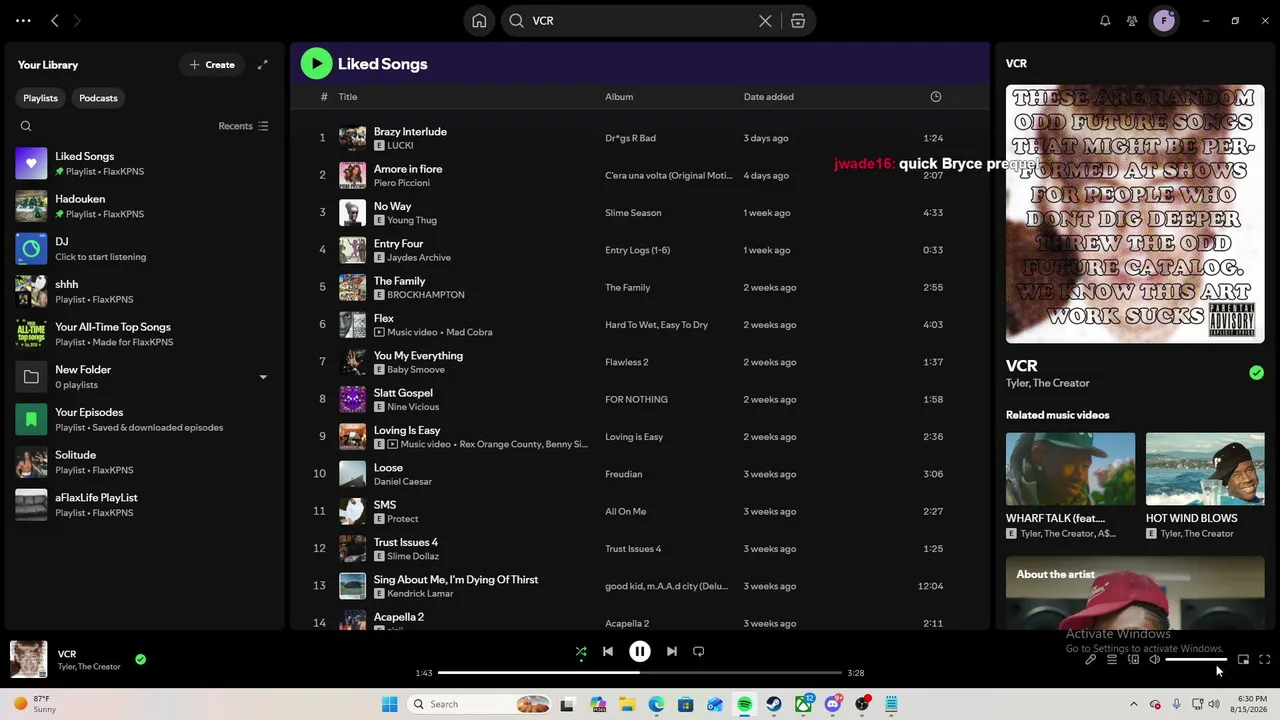Open the shhh playlist
This screenshot has width=1280, height=720.
coord(144,291)
